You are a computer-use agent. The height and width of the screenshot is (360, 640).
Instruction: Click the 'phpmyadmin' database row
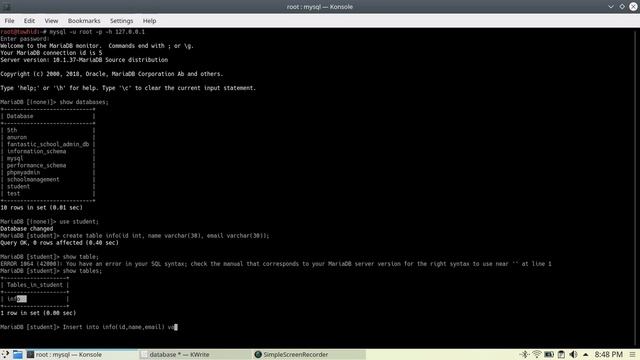[23, 172]
